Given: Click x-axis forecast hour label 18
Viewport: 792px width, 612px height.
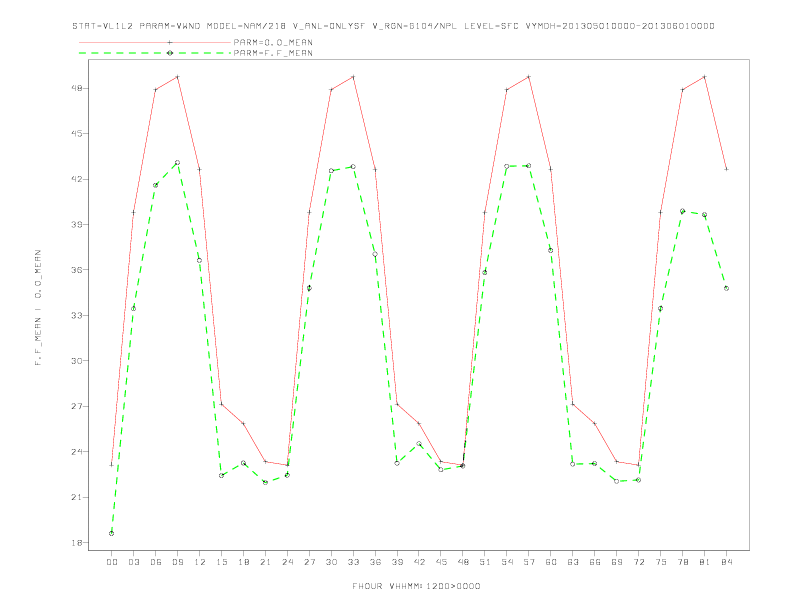Looking at the screenshot, I should coord(243,562).
